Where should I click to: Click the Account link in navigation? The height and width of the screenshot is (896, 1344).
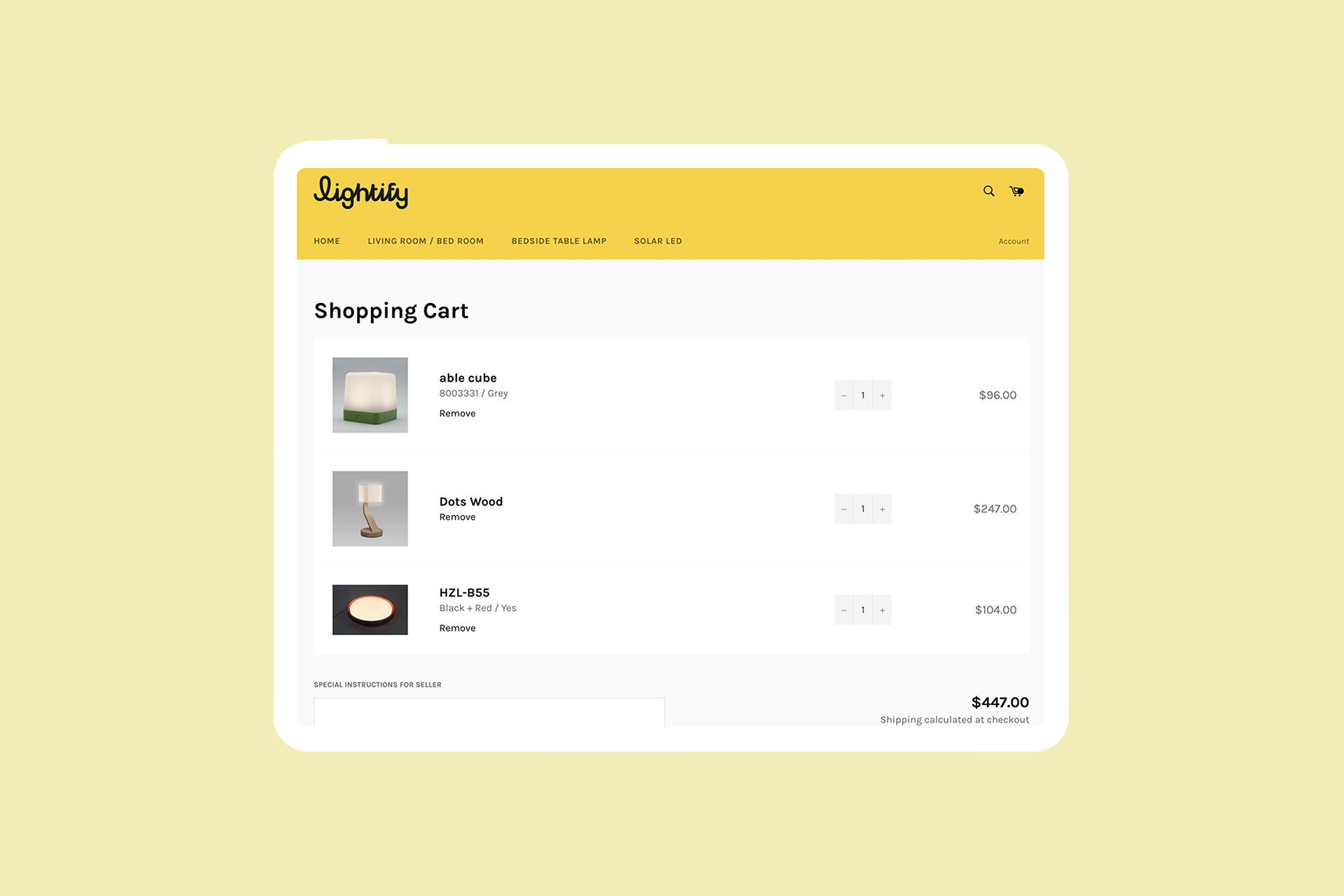pos(1012,240)
